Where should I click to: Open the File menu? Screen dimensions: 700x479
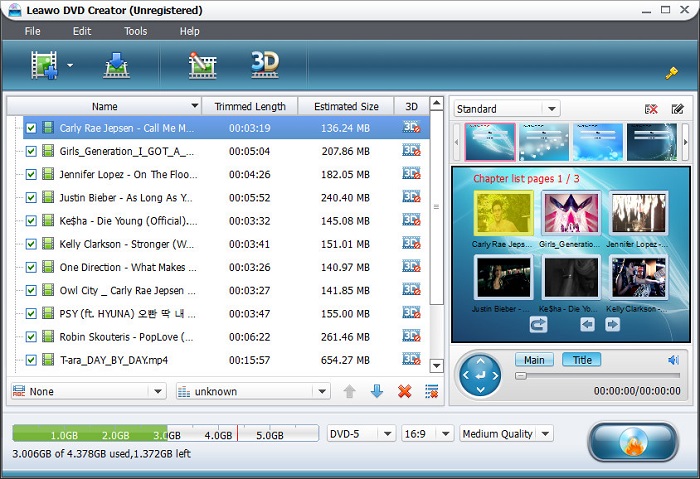pos(33,31)
